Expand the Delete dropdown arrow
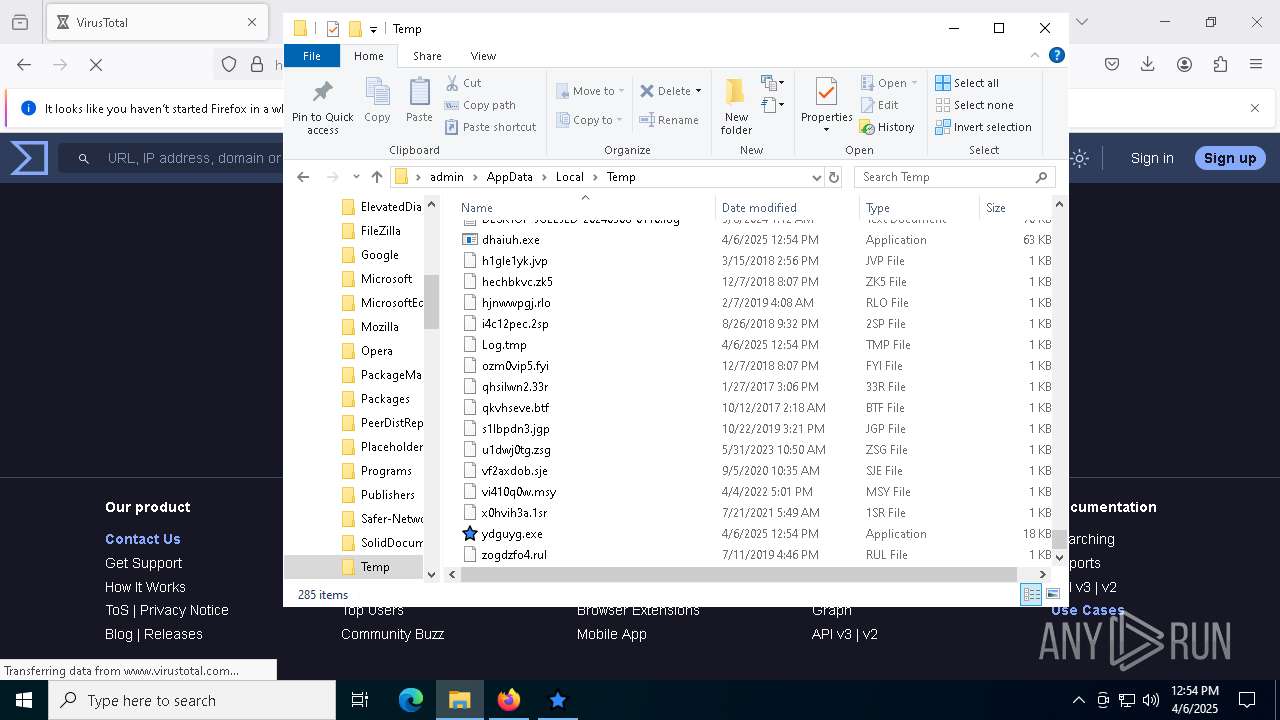 pyautogui.click(x=698, y=91)
